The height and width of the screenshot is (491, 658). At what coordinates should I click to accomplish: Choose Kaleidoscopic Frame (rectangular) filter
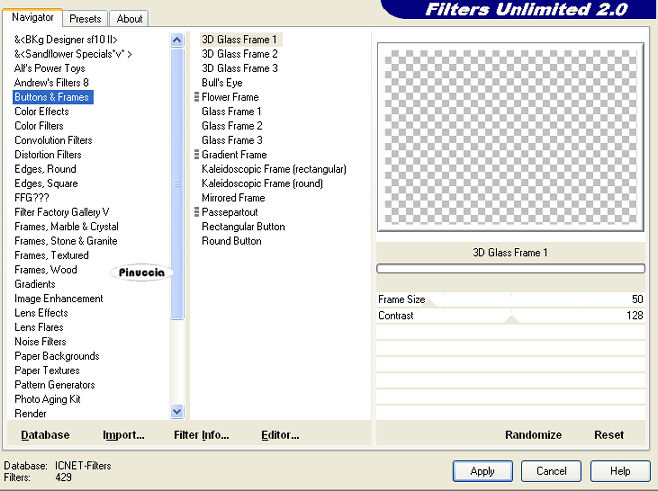coord(274,169)
